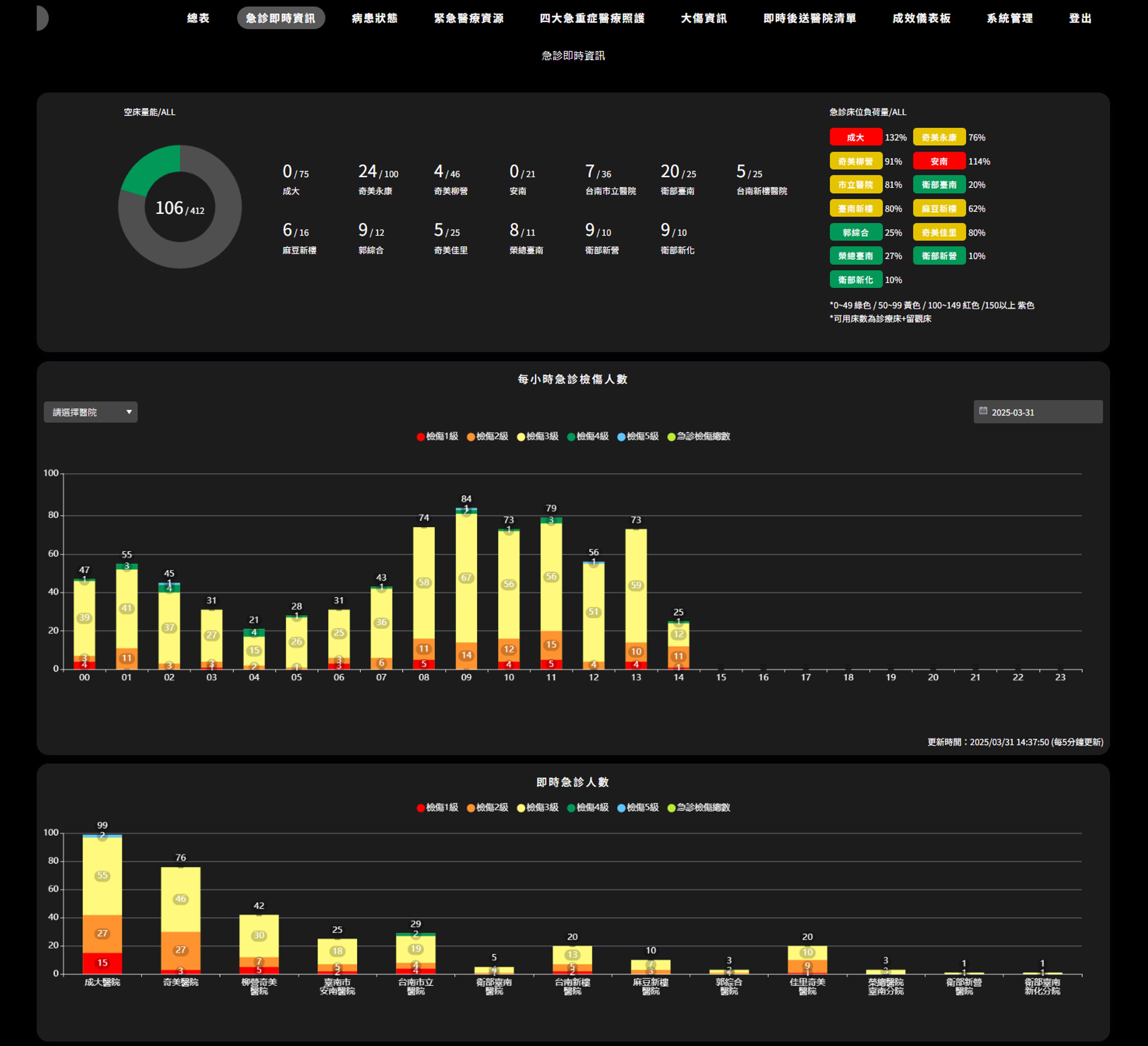Click the half-circle logo at top left
The width and height of the screenshot is (1148, 1046).
coord(42,18)
